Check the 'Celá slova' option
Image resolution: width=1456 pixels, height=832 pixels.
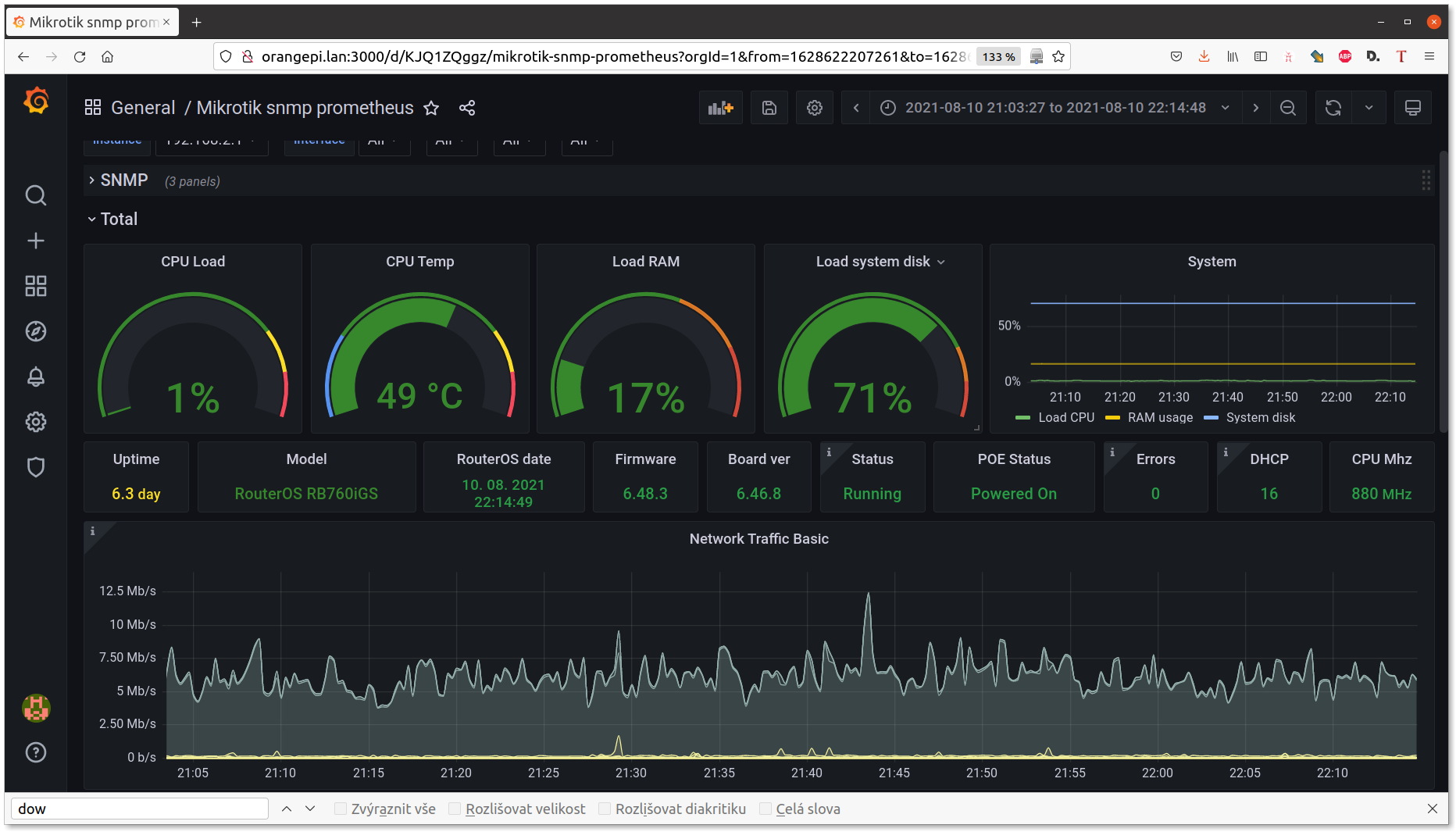pyautogui.click(x=765, y=809)
